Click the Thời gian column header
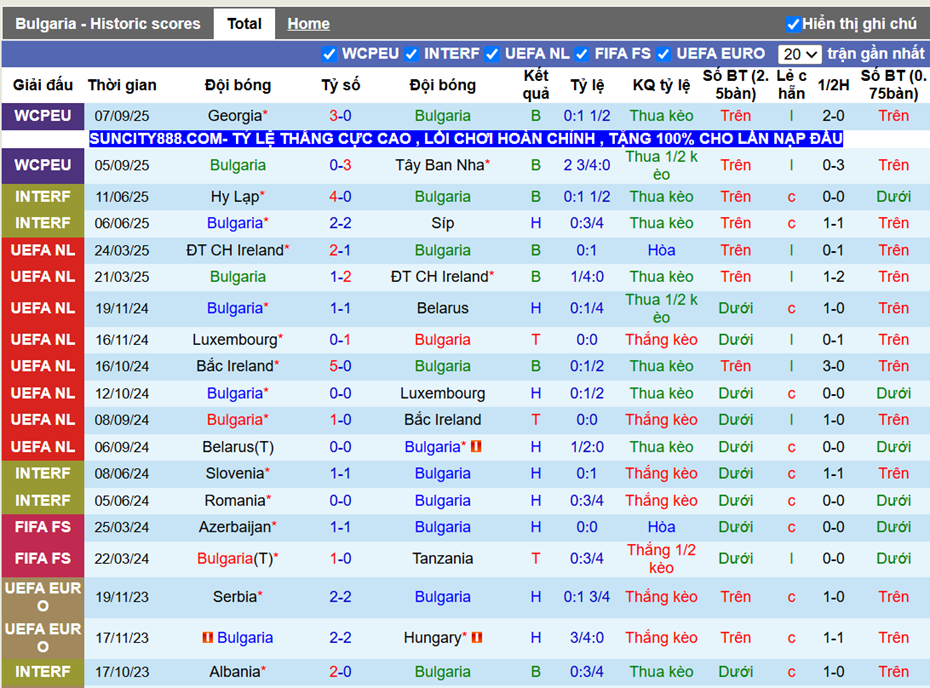Viewport: 930px width, 688px height. click(122, 85)
